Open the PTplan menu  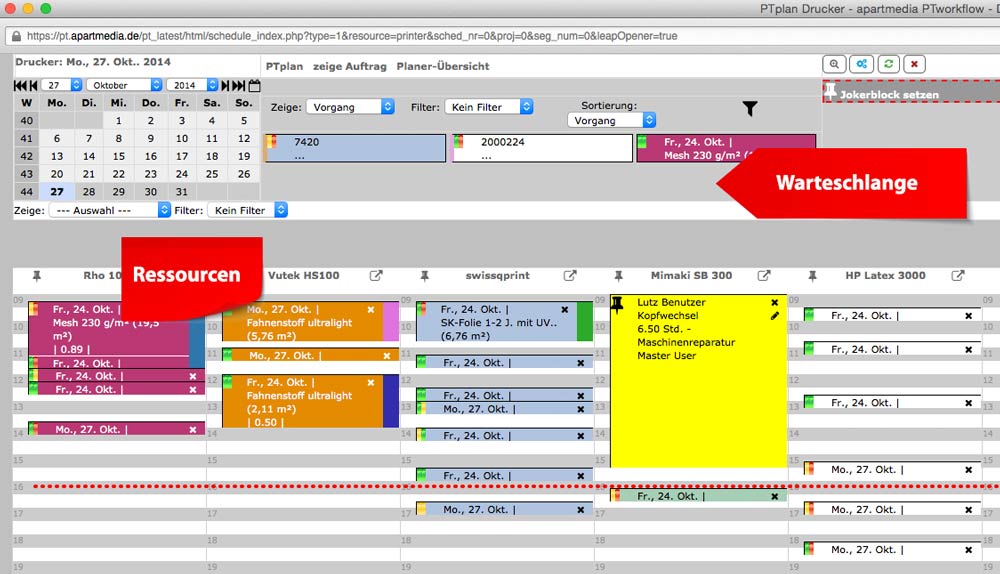click(x=284, y=66)
